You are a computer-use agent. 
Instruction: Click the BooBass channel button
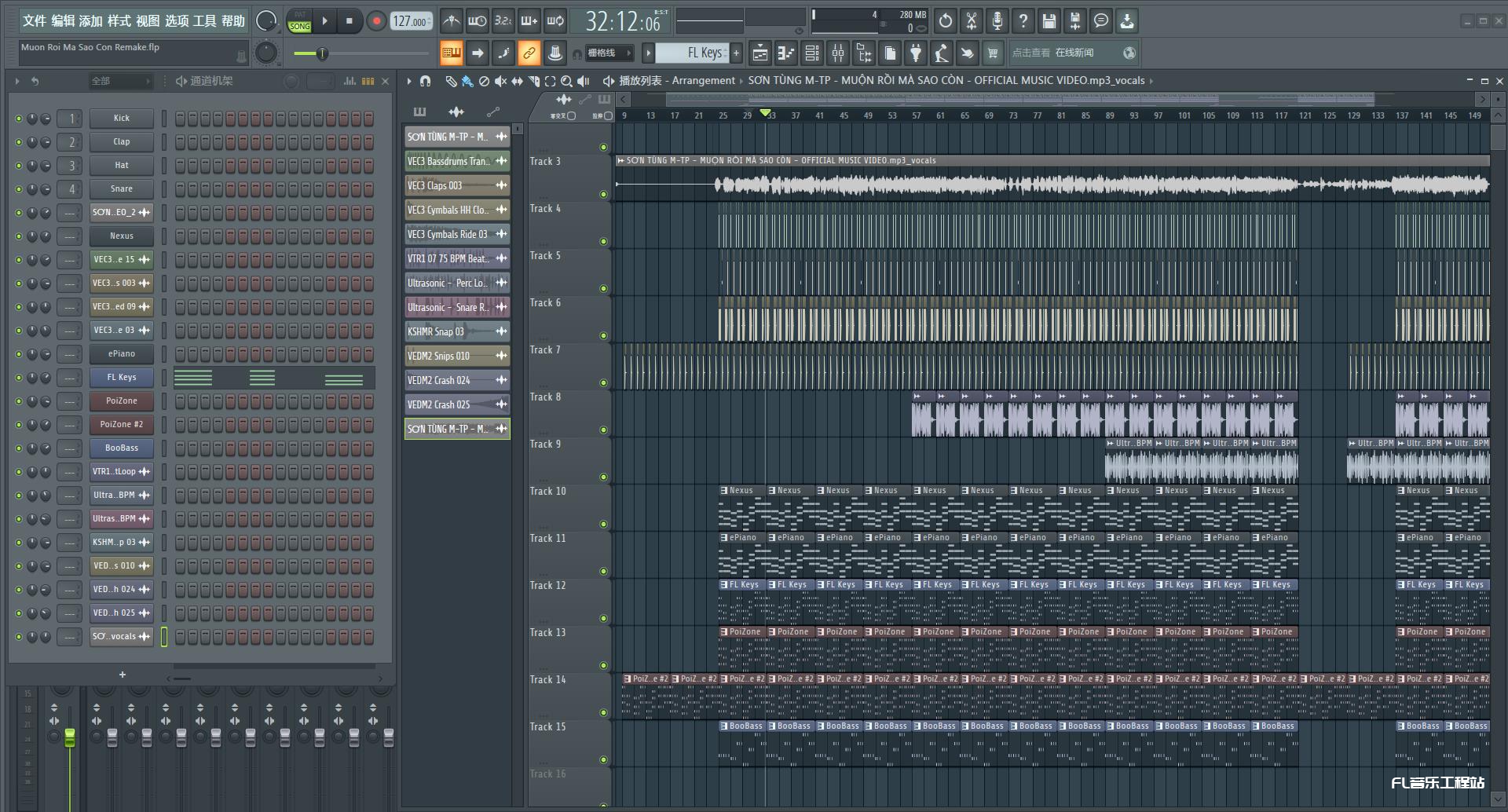click(x=121, y=448)
